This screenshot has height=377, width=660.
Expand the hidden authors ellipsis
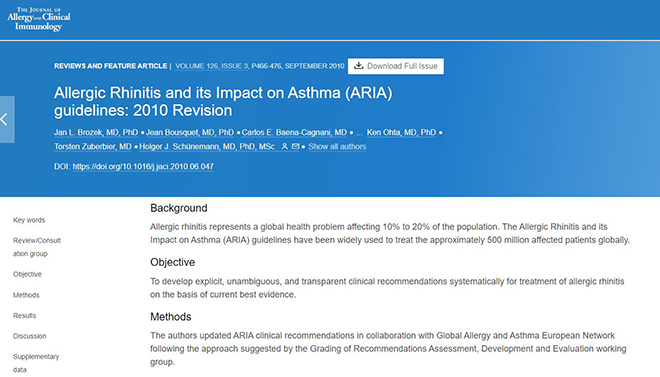[x=359, y=133]
